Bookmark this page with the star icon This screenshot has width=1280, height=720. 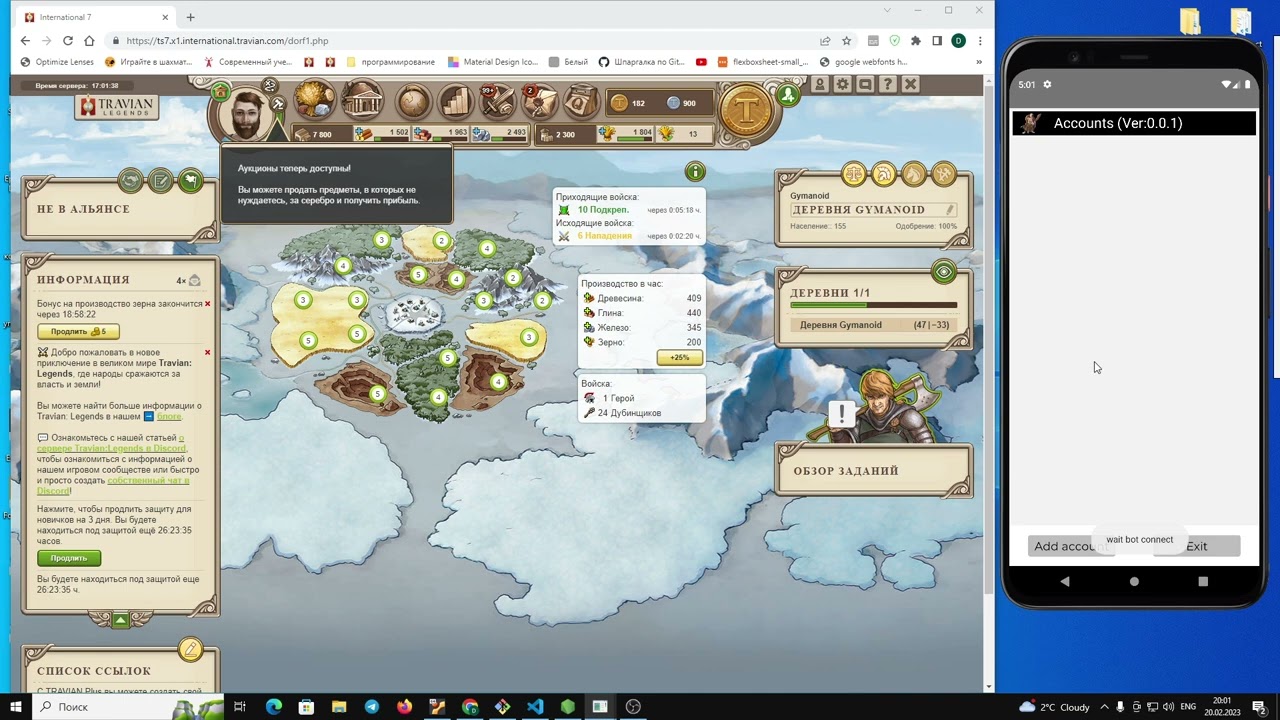847,41
